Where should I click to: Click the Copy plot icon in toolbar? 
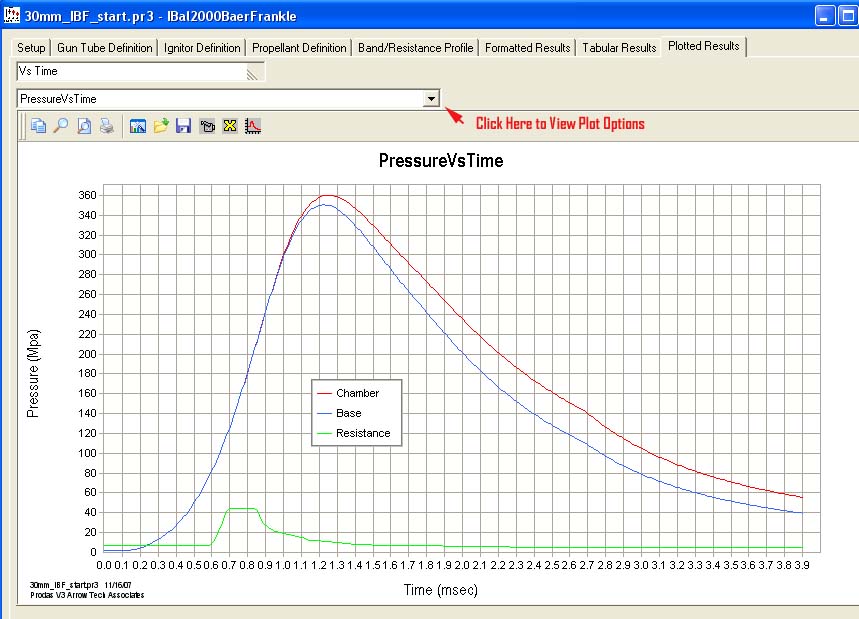point(38,126)
